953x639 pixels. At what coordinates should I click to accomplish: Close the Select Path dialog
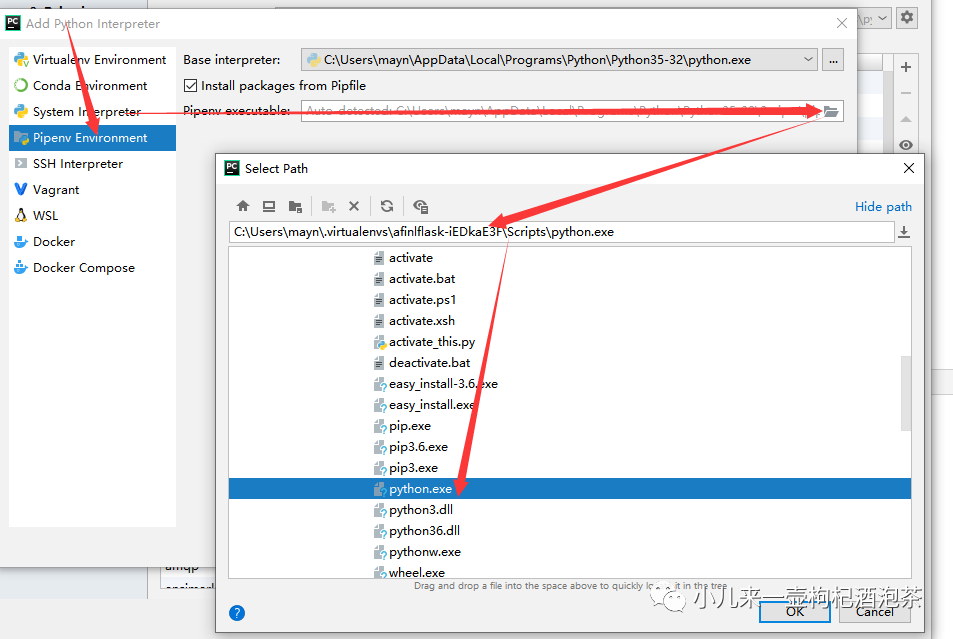pos(909,168)
